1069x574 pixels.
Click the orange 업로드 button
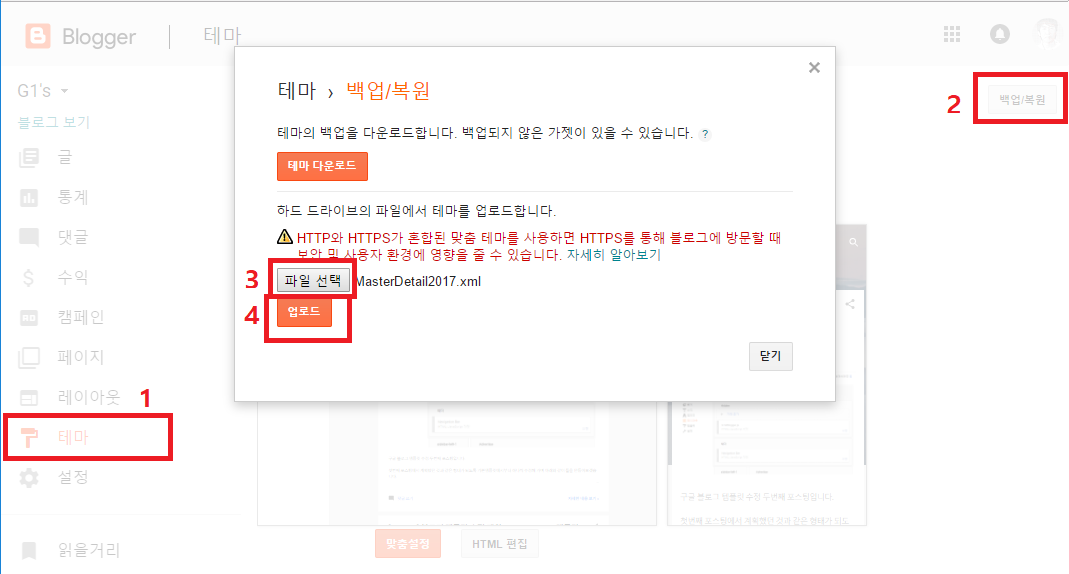pos(304,312)
